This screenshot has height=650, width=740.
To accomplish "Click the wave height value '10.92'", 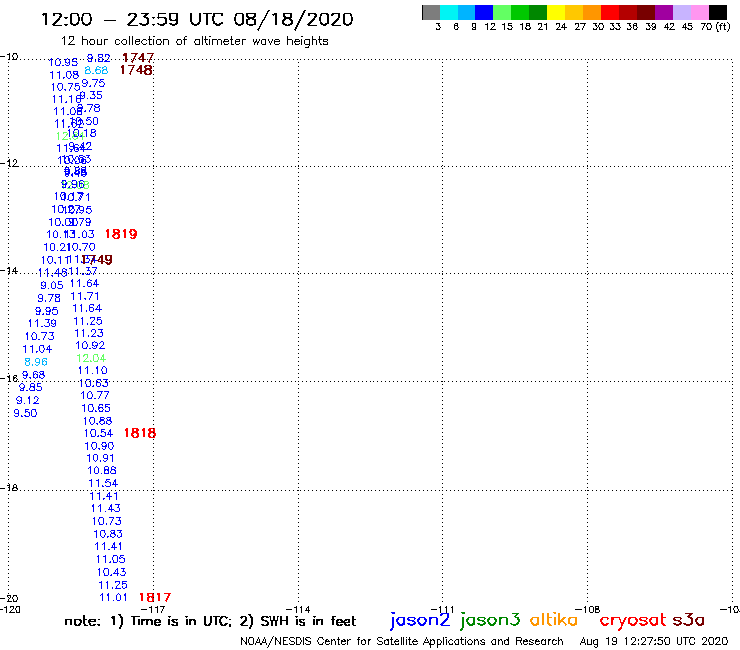I will [x=90, y=346].
